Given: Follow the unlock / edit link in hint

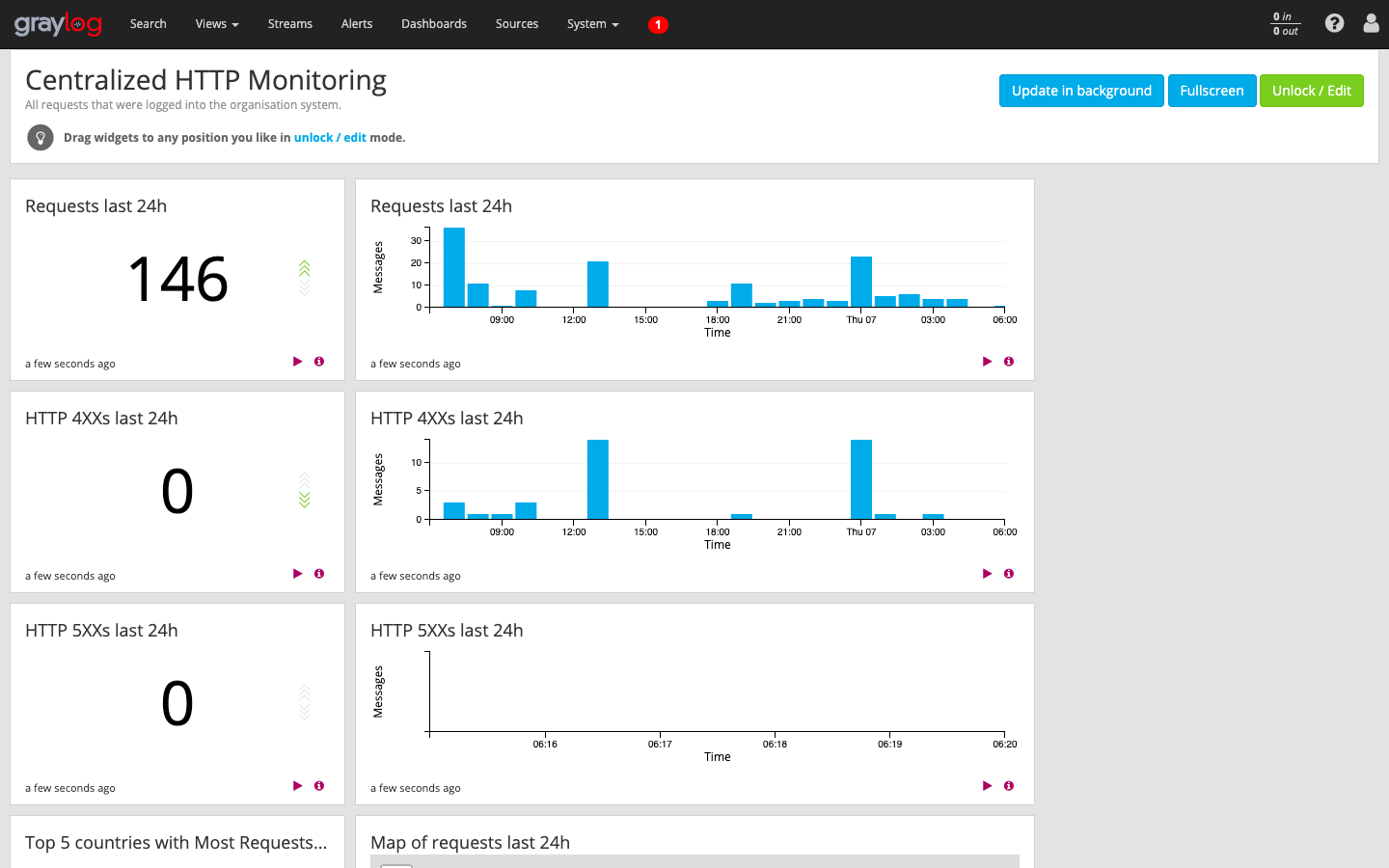Looking at the screenshot, I should tap(330, 138).
